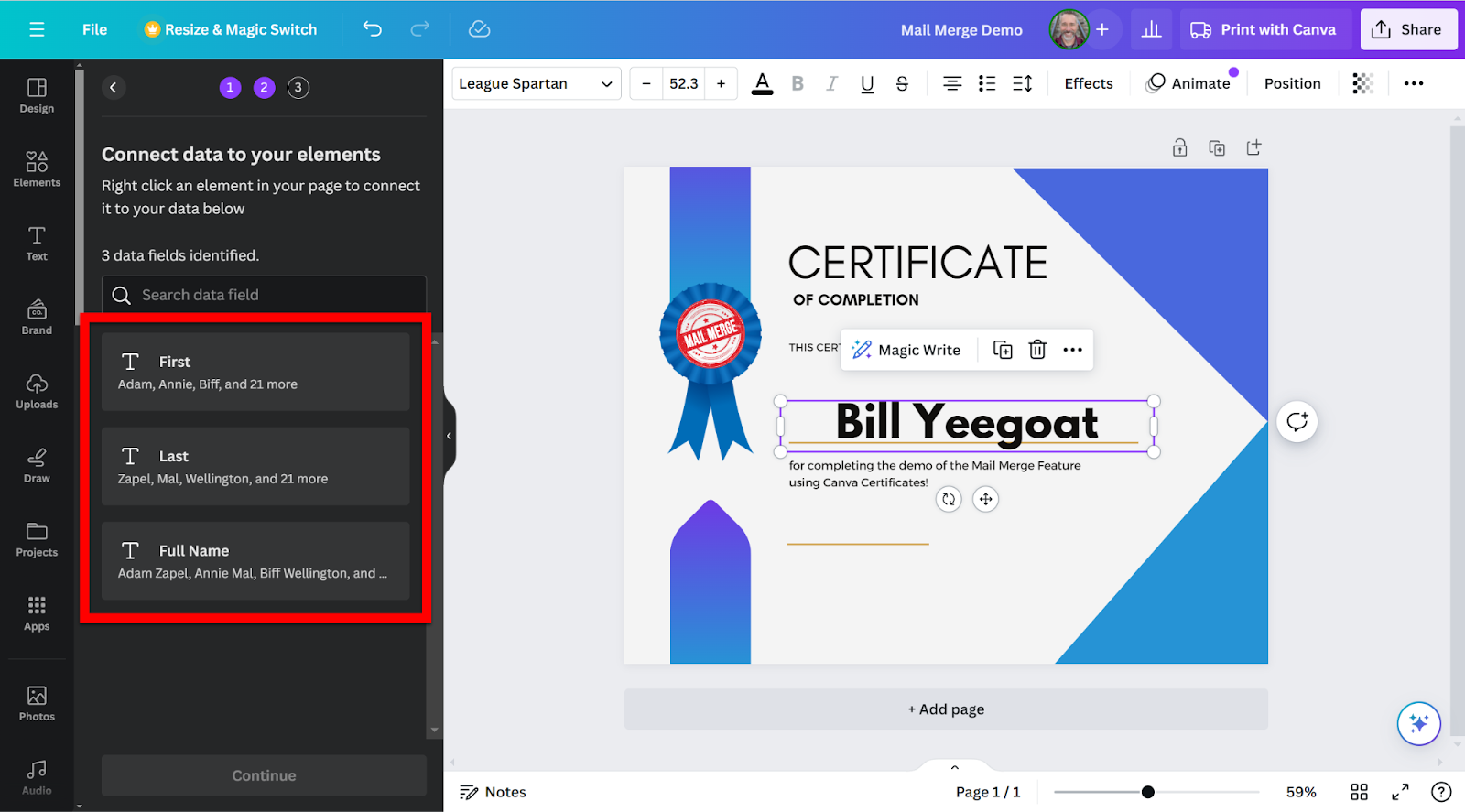Open the Position panel
The width and height of the screenshot is (1465, 812).
[1292, 83]
